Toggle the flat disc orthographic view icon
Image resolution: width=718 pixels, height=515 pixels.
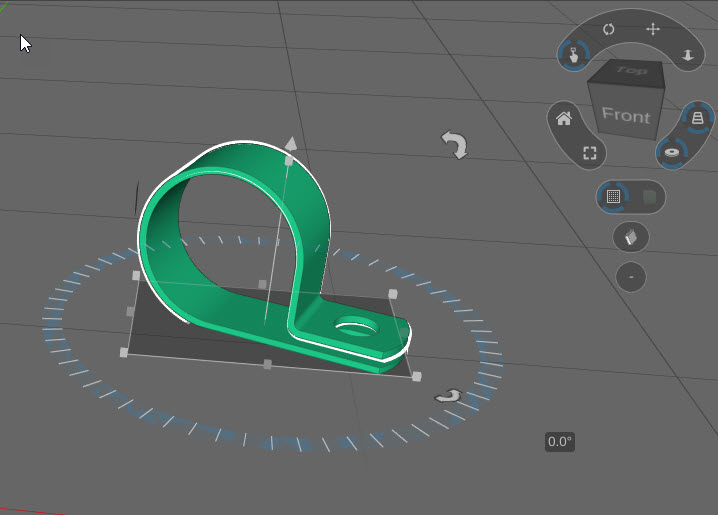[x=672, y=152]
